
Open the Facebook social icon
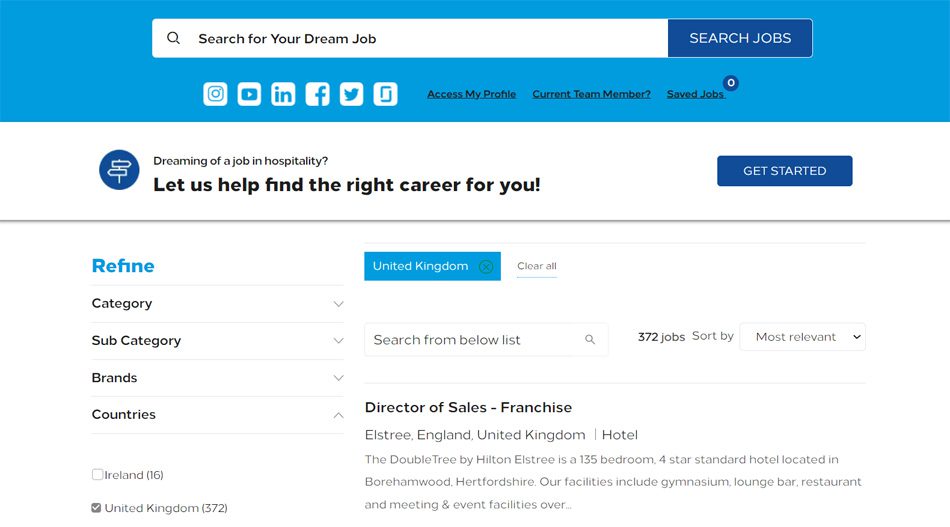(x=317, y=94)
